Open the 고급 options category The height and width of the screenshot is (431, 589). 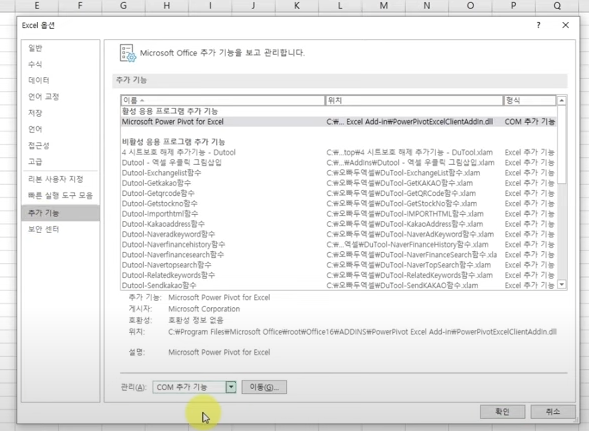click(x=35, y=162)
